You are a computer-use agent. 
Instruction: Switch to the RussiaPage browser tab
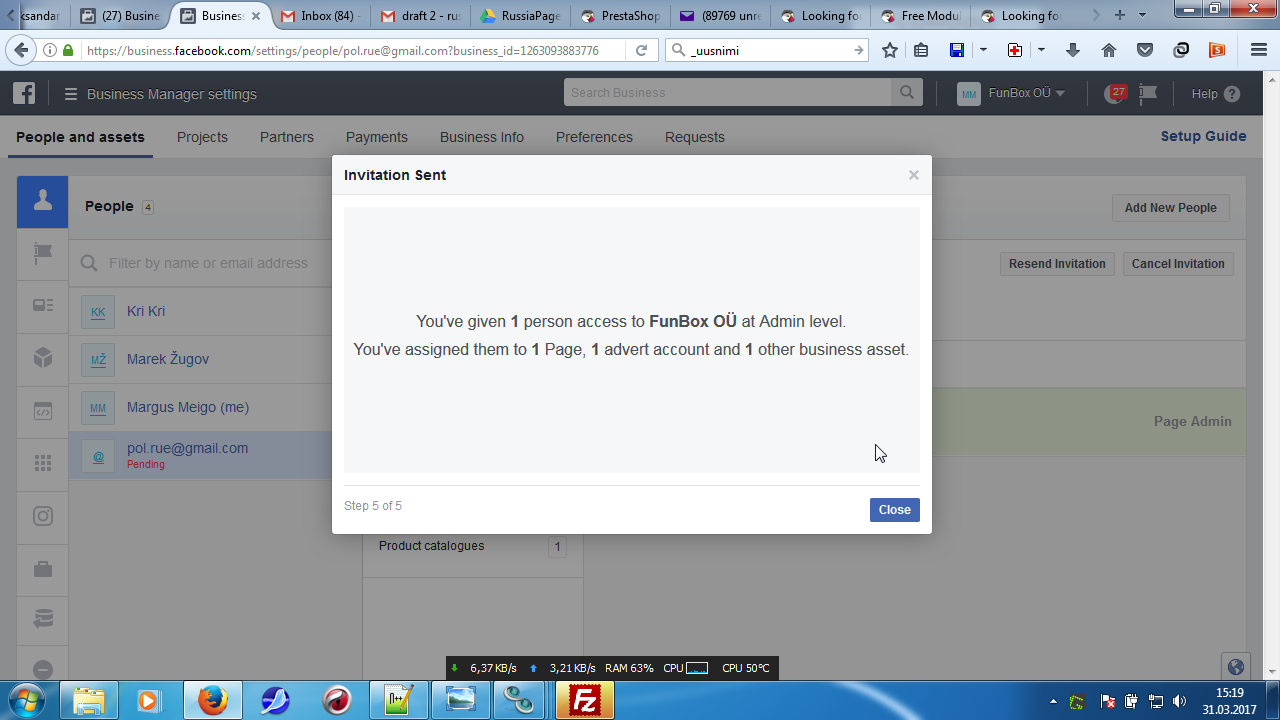click(x=519, y=16)
